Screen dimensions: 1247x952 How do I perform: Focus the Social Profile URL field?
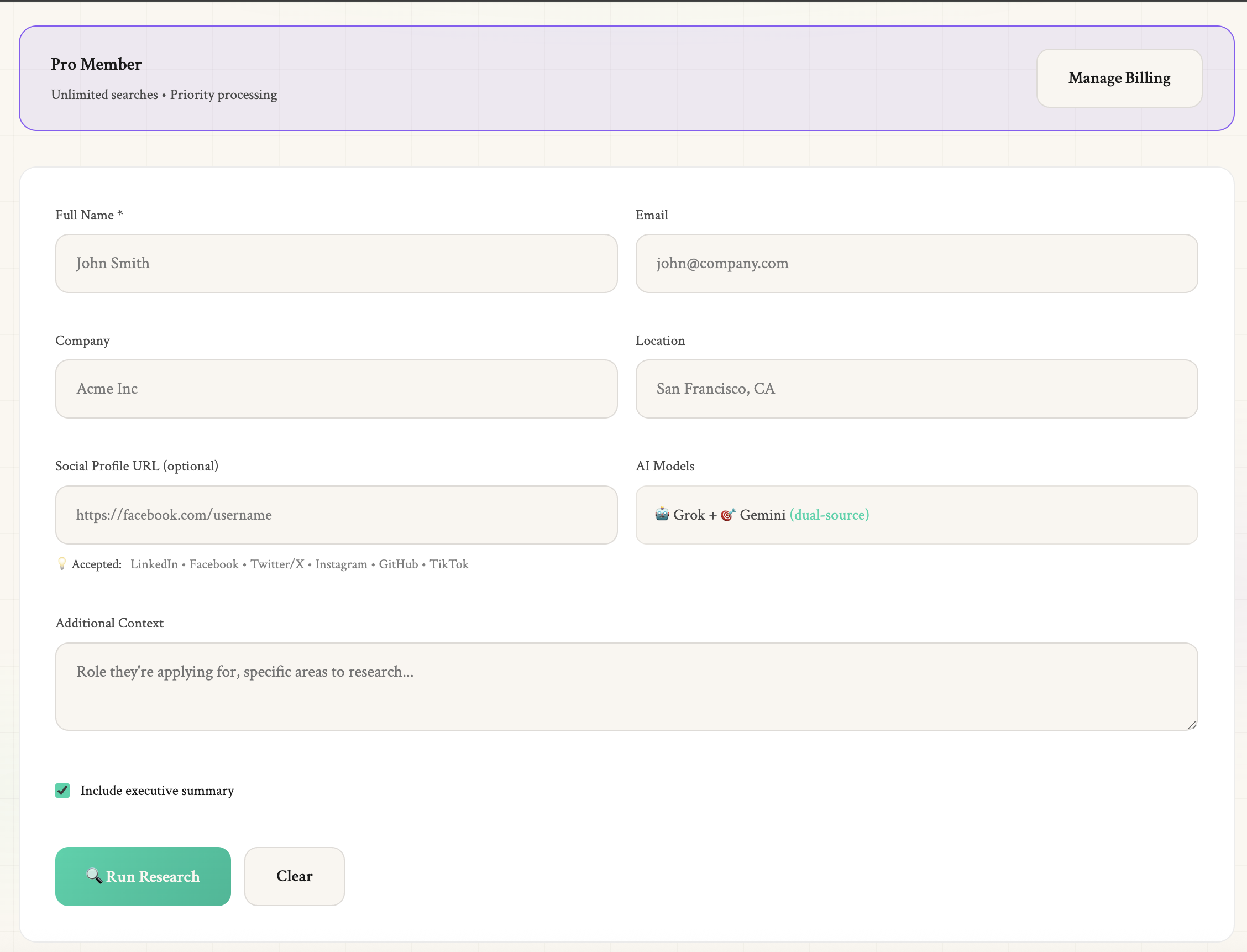[x=336, y=515]
